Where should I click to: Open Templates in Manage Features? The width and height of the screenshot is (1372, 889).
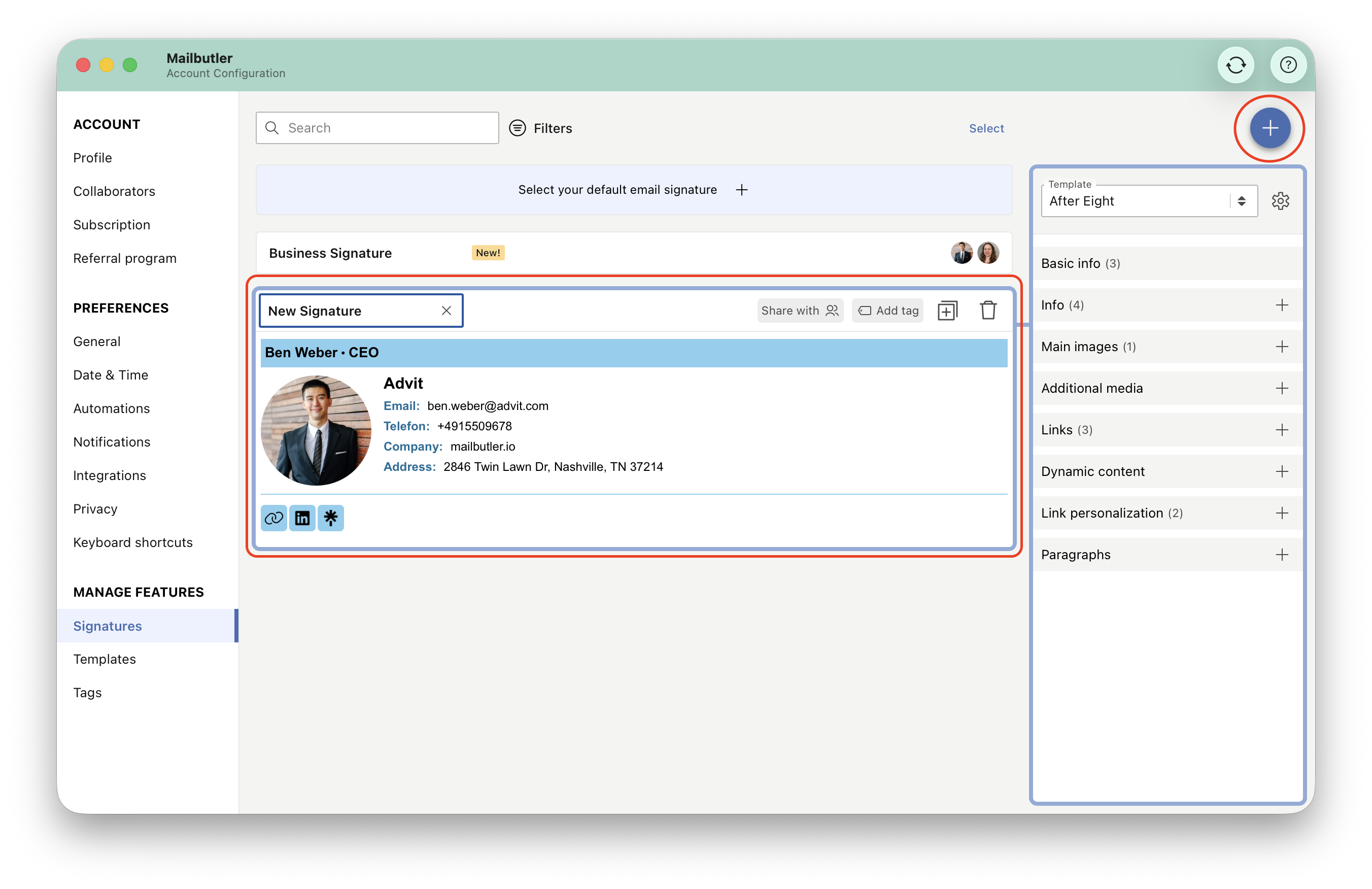pos(105,659)
